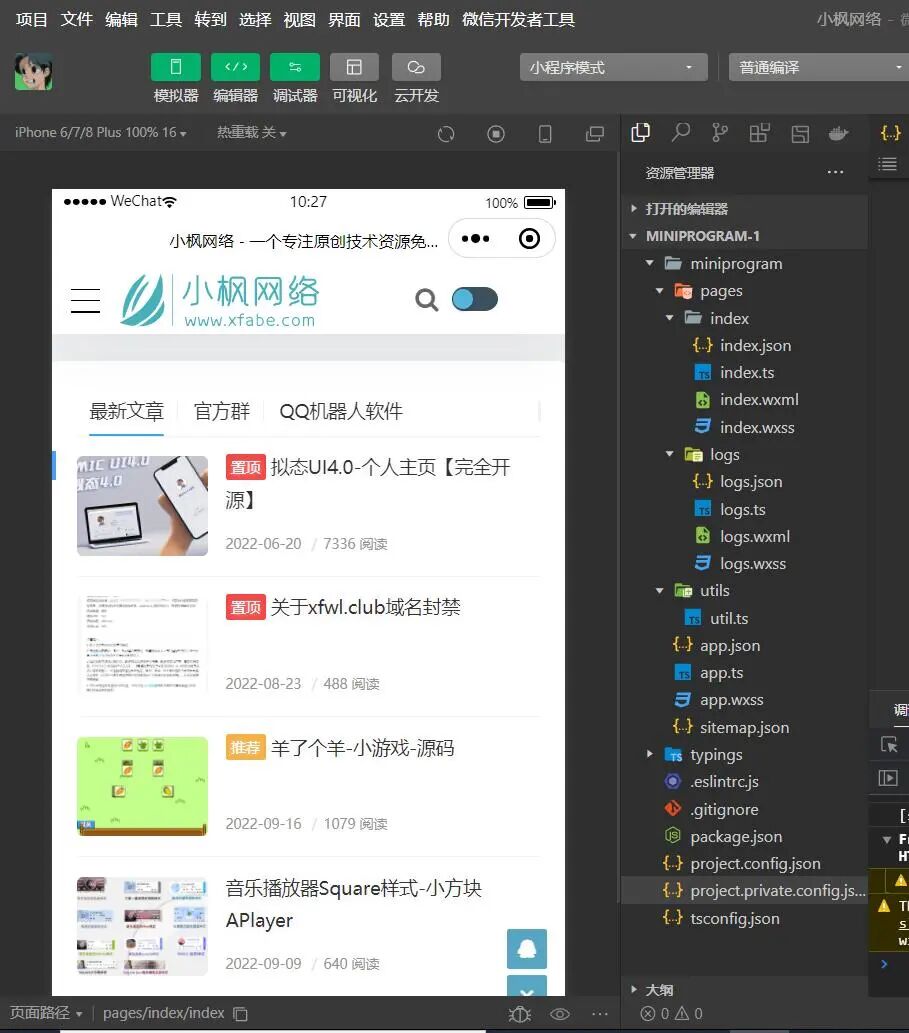Collapse the pages folder
The width and height of the screenshot is (909, 1033).
[x=744, y=291]
